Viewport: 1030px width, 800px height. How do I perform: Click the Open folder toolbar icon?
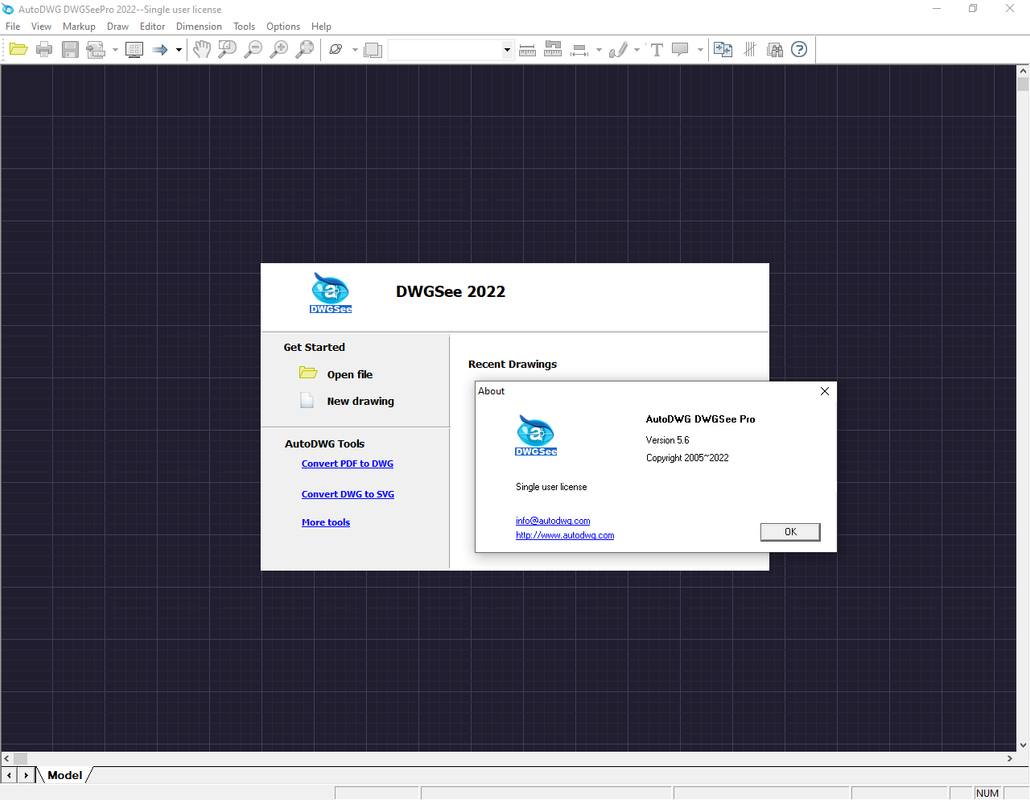coord(18,49)
